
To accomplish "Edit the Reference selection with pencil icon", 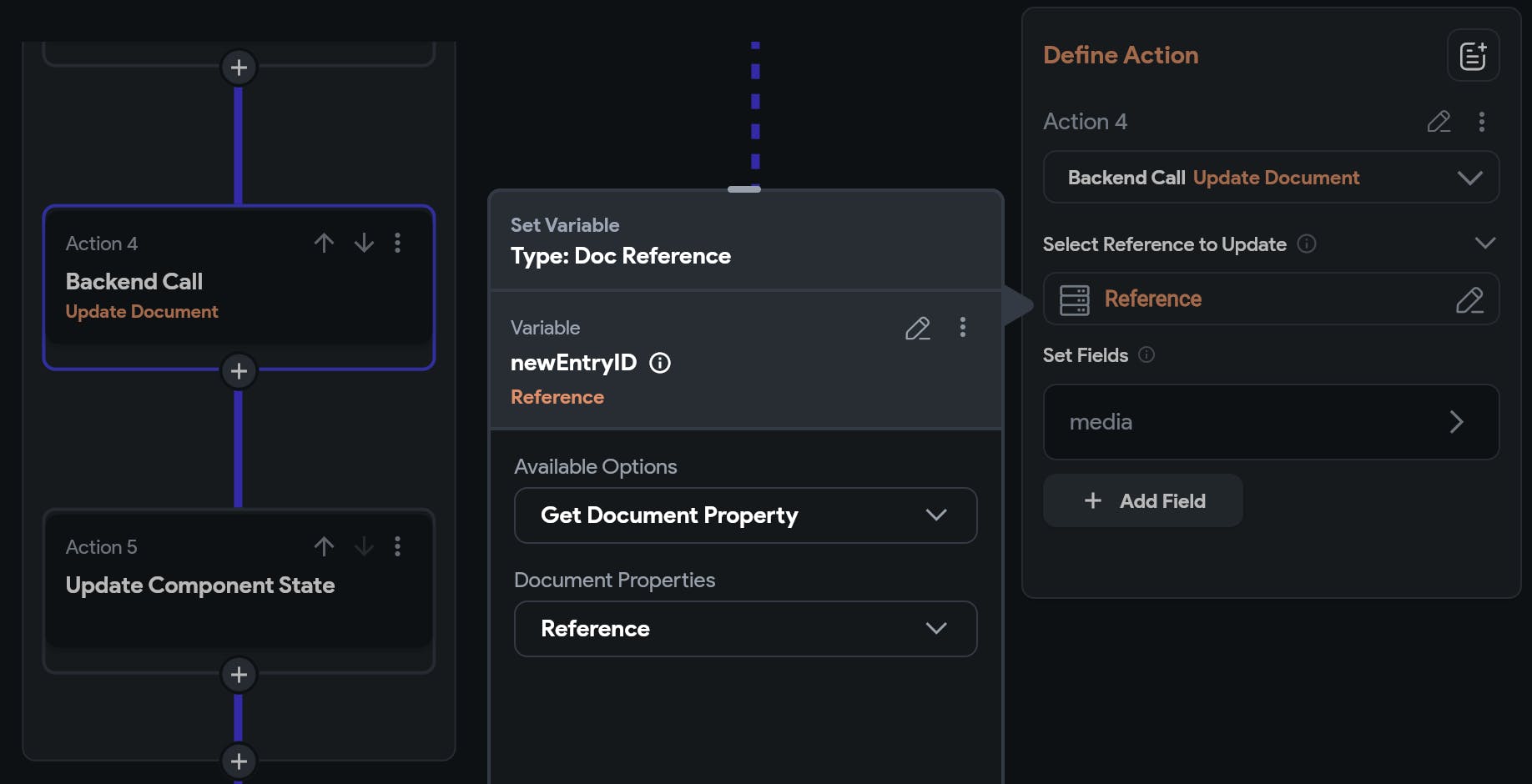I will (x=1469, y=299).
